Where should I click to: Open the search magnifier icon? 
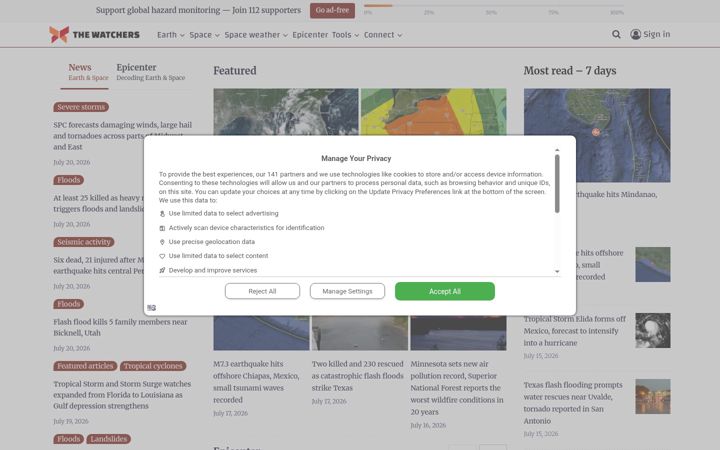click(616, 34)
